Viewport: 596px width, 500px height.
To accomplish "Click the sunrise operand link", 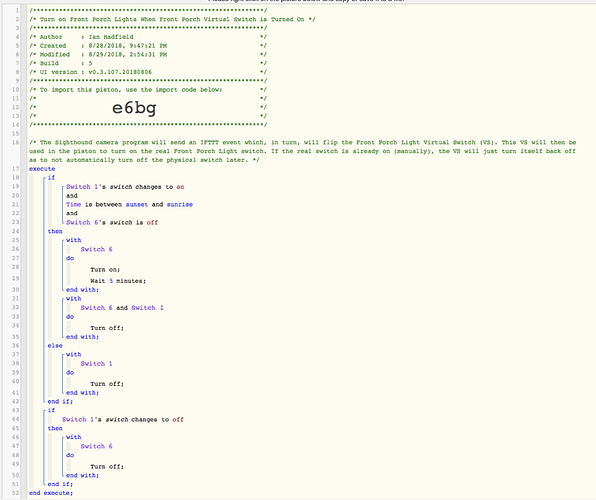I will [180, 205].
